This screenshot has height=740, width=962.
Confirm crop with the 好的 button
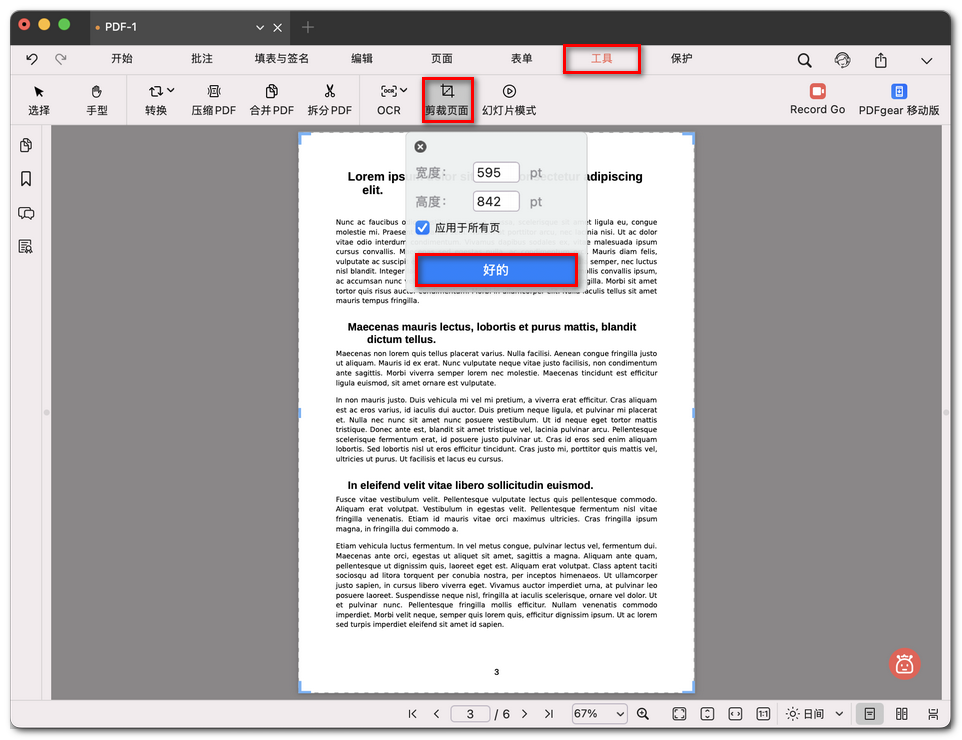496,270
